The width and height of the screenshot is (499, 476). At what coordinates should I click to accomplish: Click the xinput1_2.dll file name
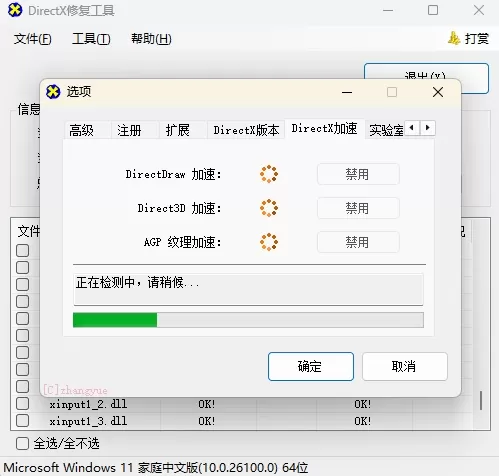point(88,404)
